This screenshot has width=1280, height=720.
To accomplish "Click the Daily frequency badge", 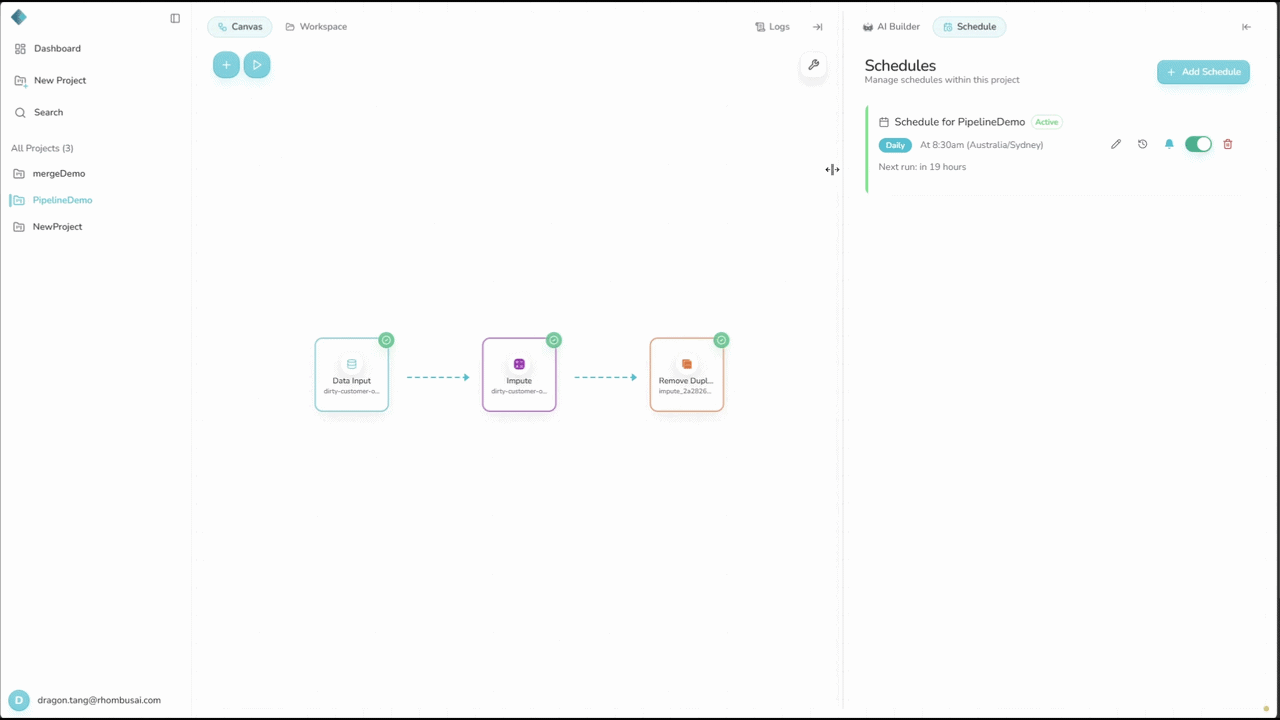I will pos(895,145).
